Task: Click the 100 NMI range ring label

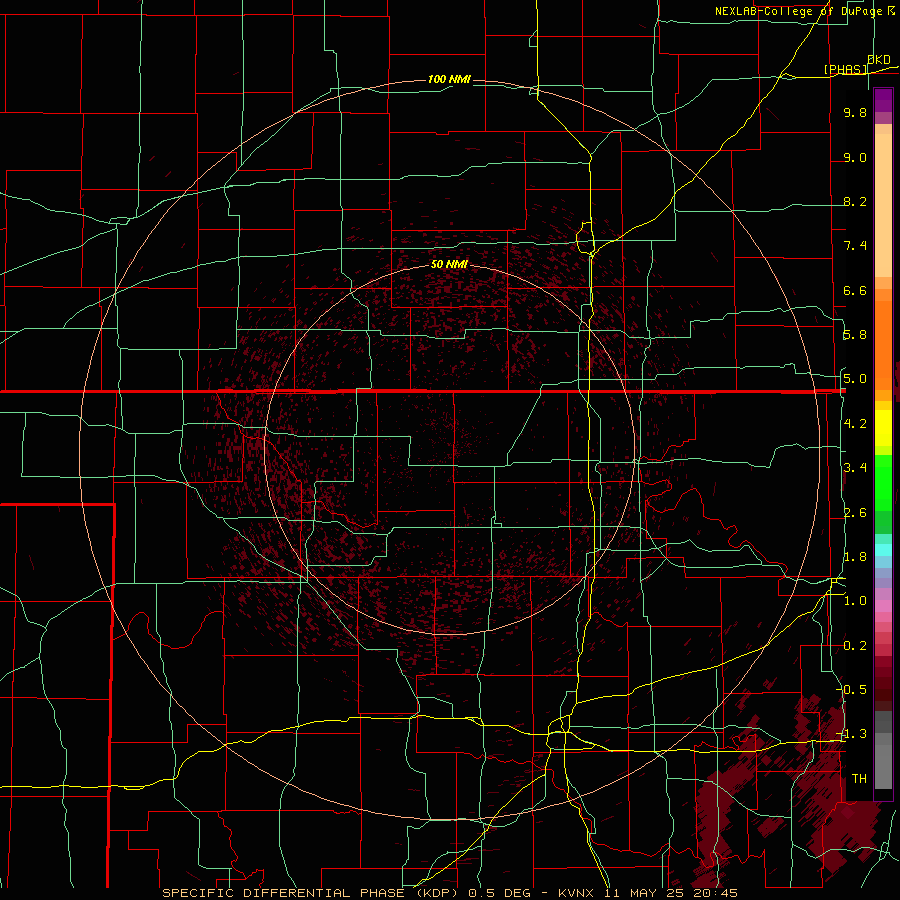Action: point(449,79)
